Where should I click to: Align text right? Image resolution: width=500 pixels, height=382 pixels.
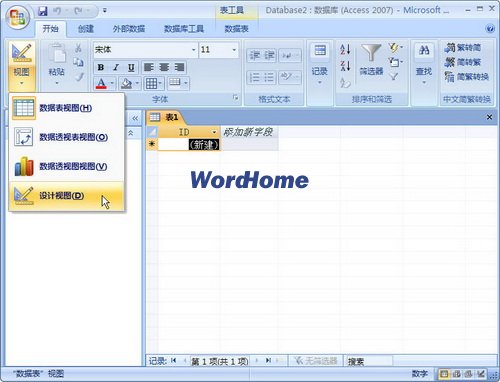179,67
